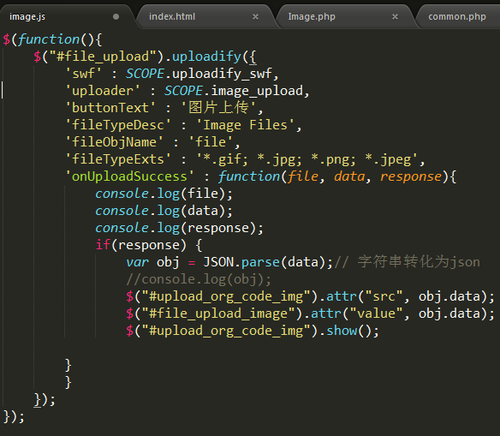Image resolution: width=500 pixels, height=436 pixels.
Task: Click the console.log(response) line
Action: [179, 228]
